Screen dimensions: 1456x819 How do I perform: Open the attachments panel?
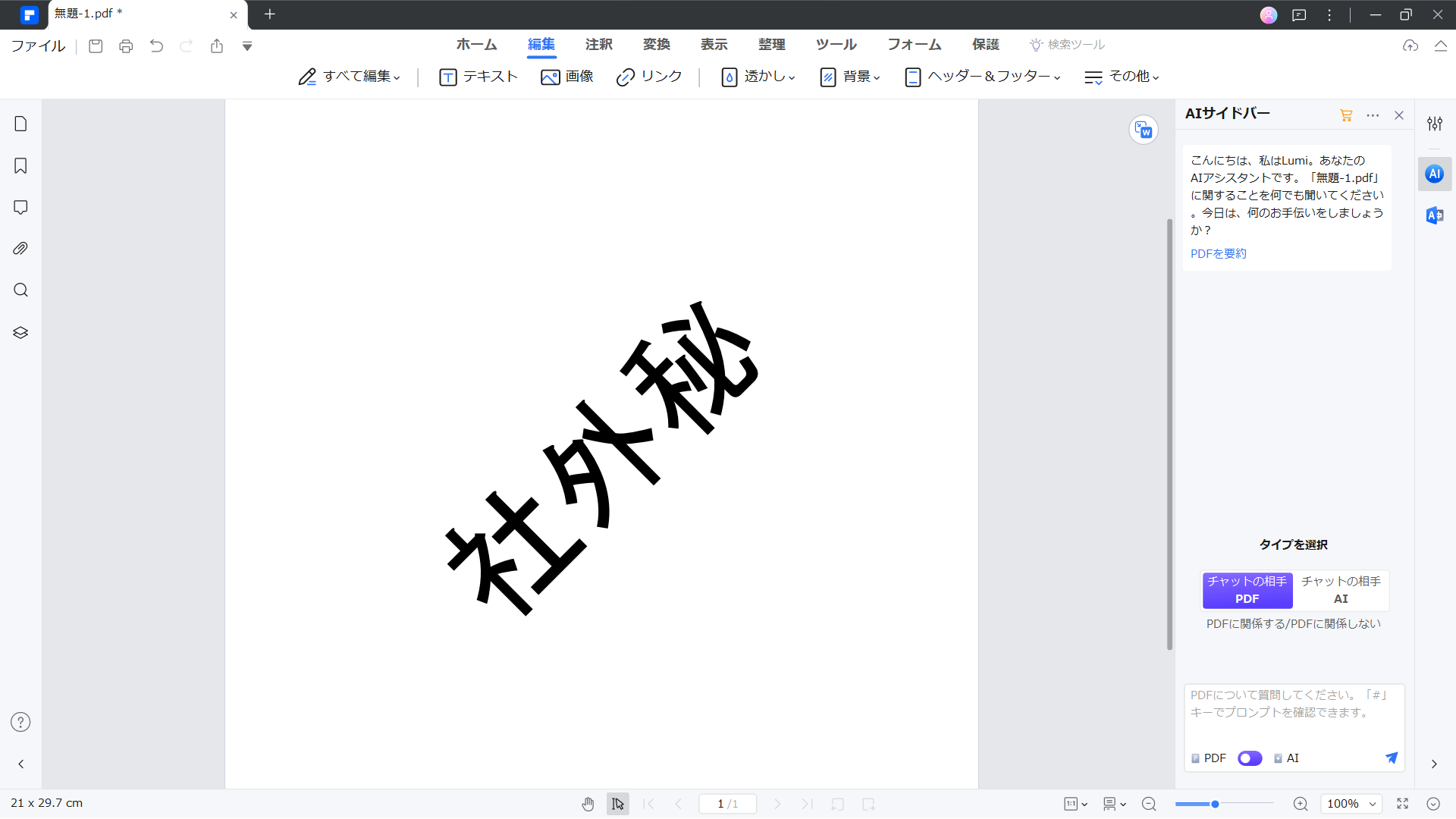pos(20,248)
